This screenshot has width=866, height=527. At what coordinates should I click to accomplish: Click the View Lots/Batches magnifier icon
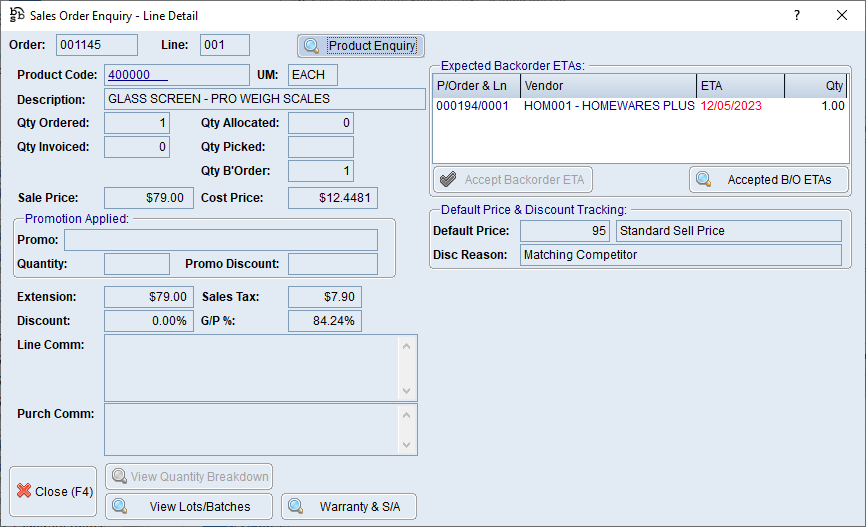120,506
